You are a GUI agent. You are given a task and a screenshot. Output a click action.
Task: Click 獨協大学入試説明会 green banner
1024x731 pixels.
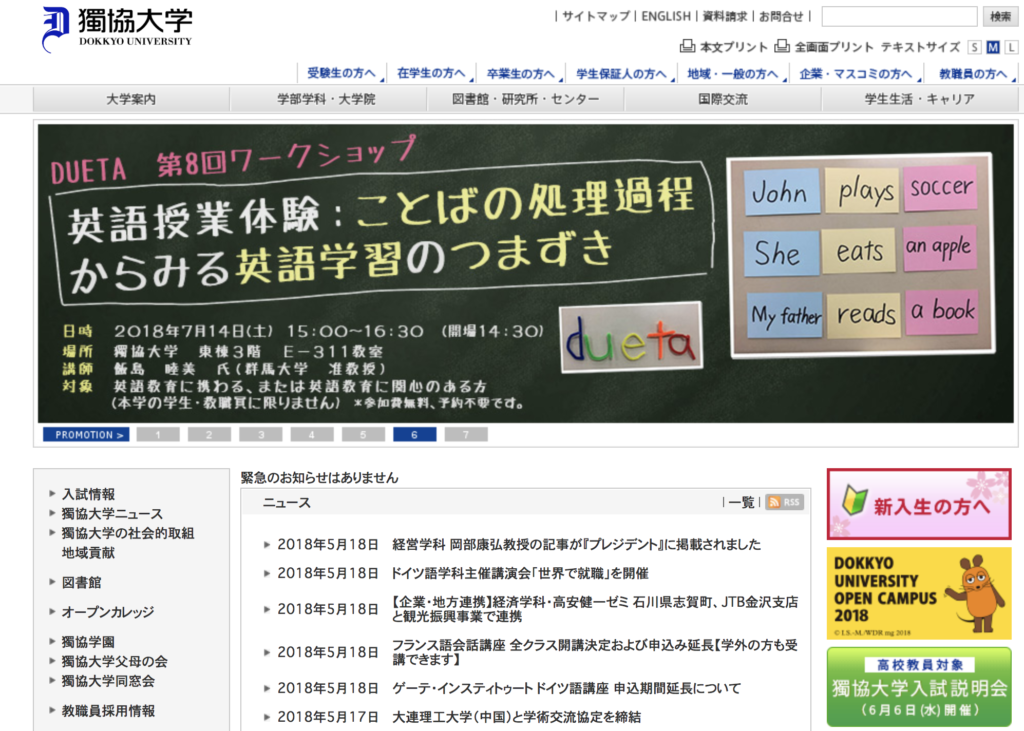coord(919,687)
